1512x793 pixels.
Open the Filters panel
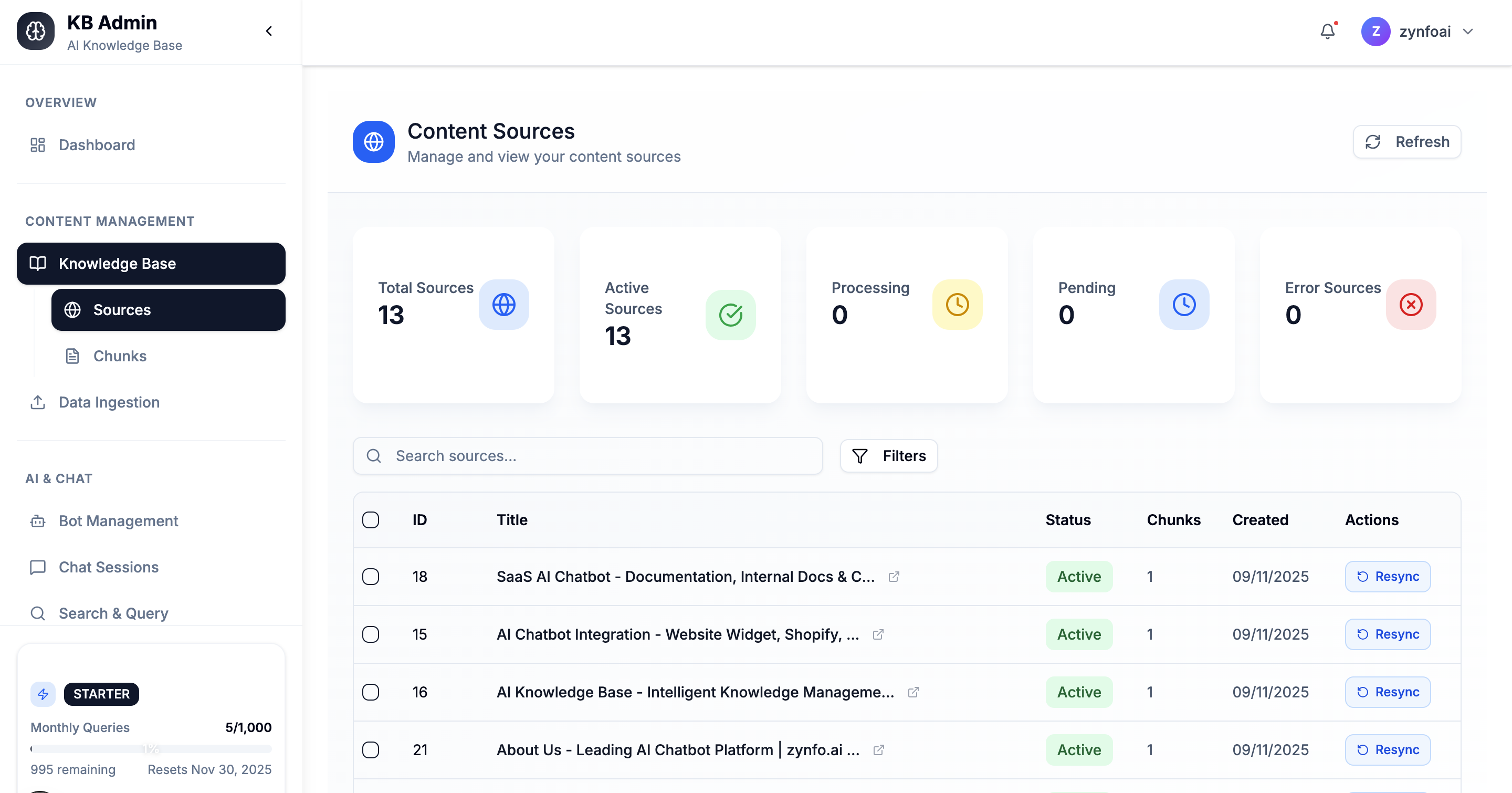click(888, 455)
